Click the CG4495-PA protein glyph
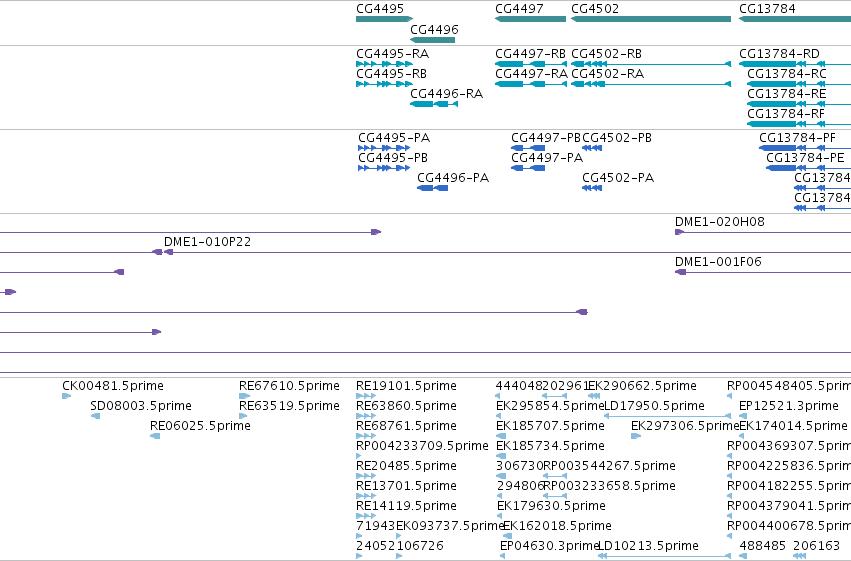851x561 pixels. [x=384, y=148]
